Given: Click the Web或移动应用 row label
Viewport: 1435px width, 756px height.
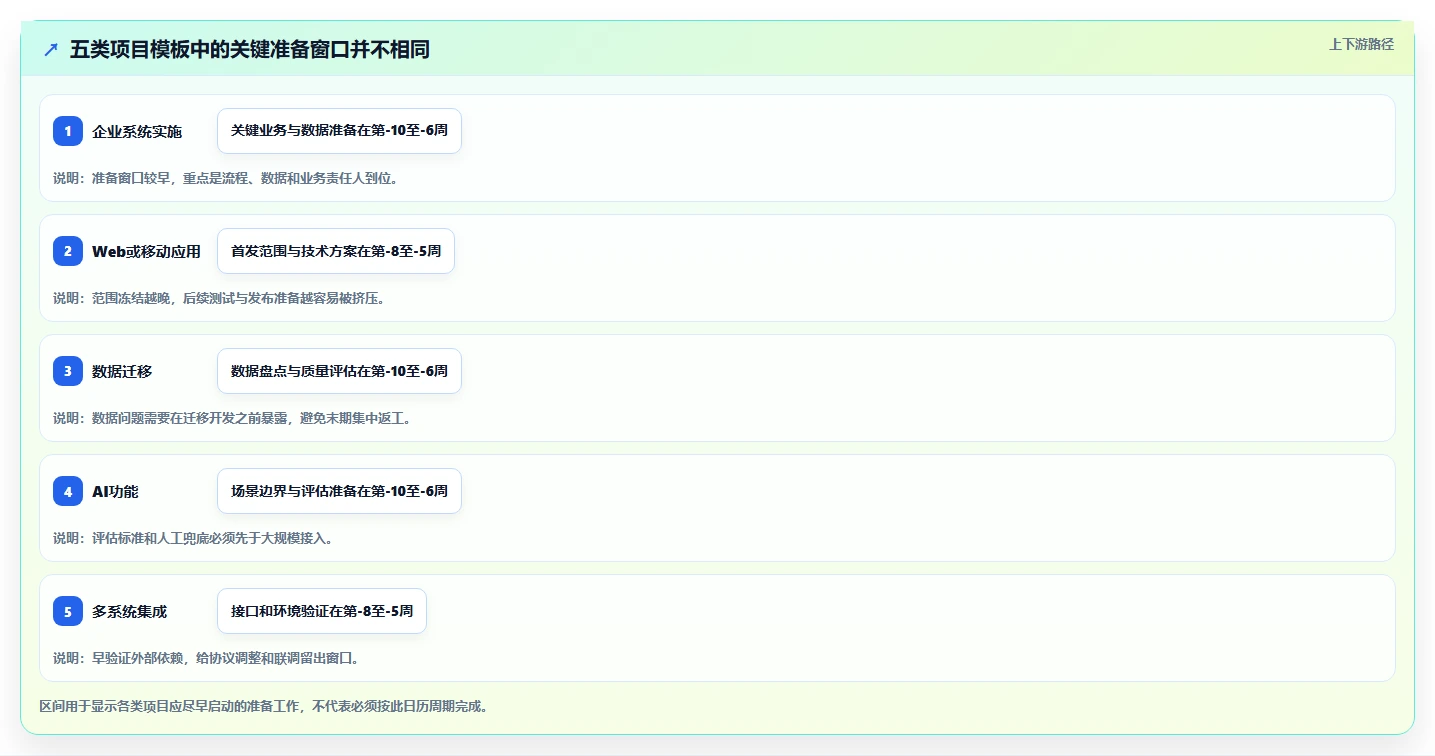Looking at the screenshot, I should [146, 252].
